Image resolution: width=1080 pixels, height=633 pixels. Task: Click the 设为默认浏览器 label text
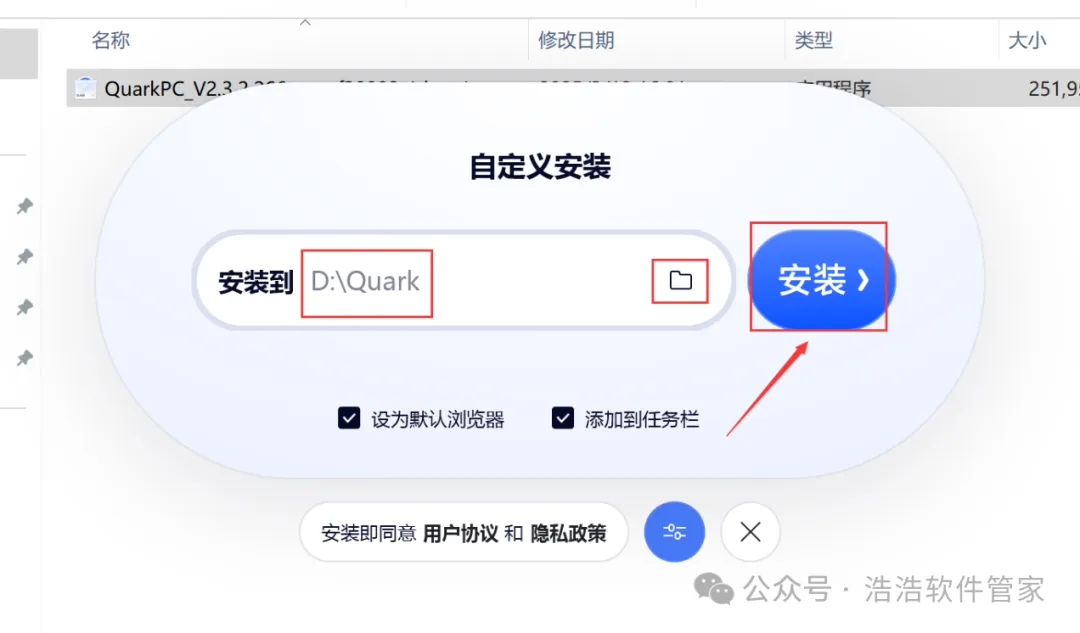[x=438, y=419]
